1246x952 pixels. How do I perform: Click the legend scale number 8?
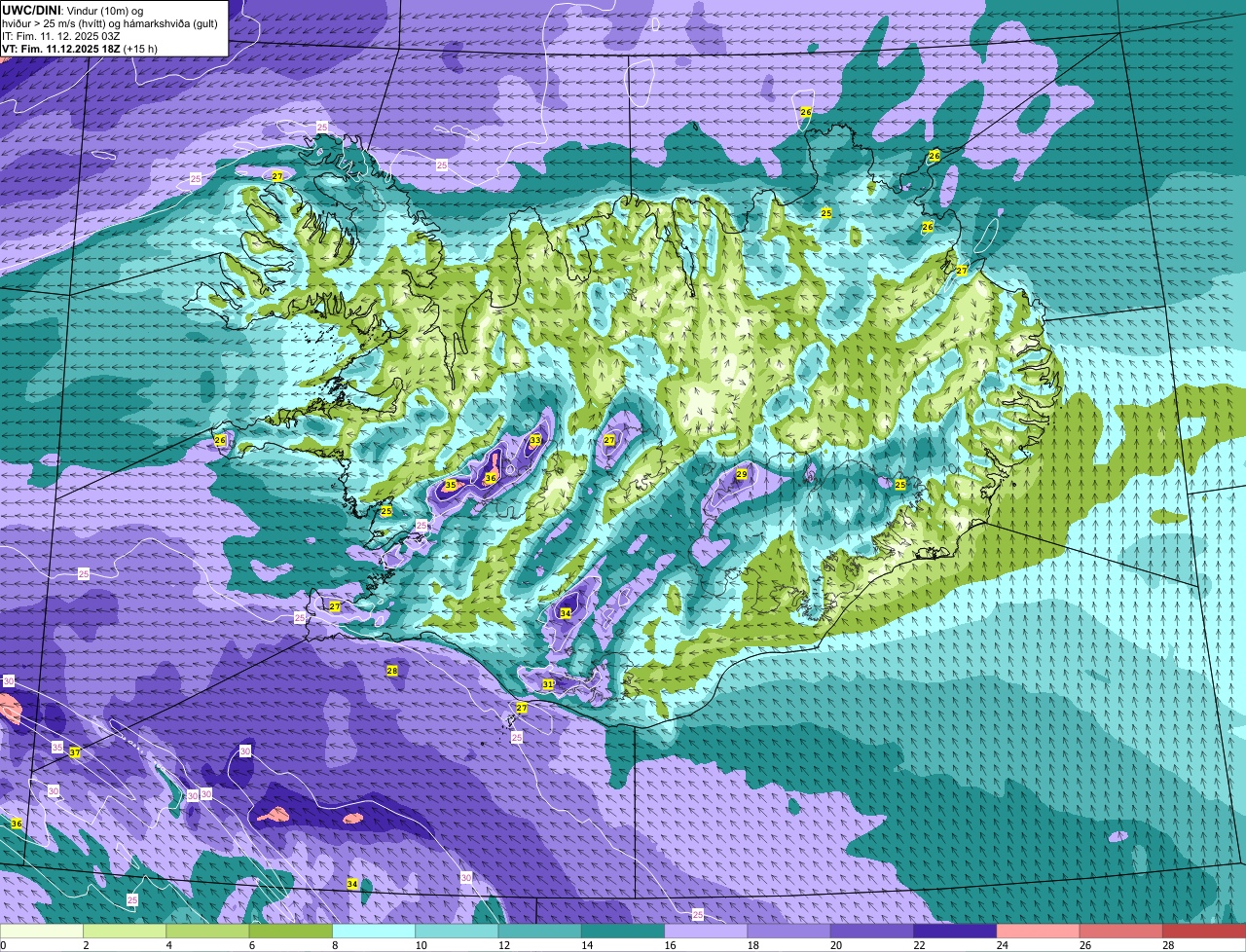(x=333, y=945)
